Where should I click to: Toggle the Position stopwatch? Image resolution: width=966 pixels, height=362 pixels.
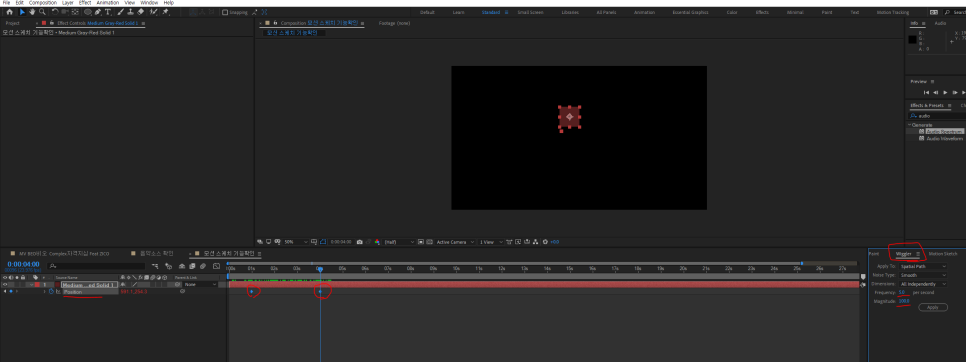tap(51, 291)
